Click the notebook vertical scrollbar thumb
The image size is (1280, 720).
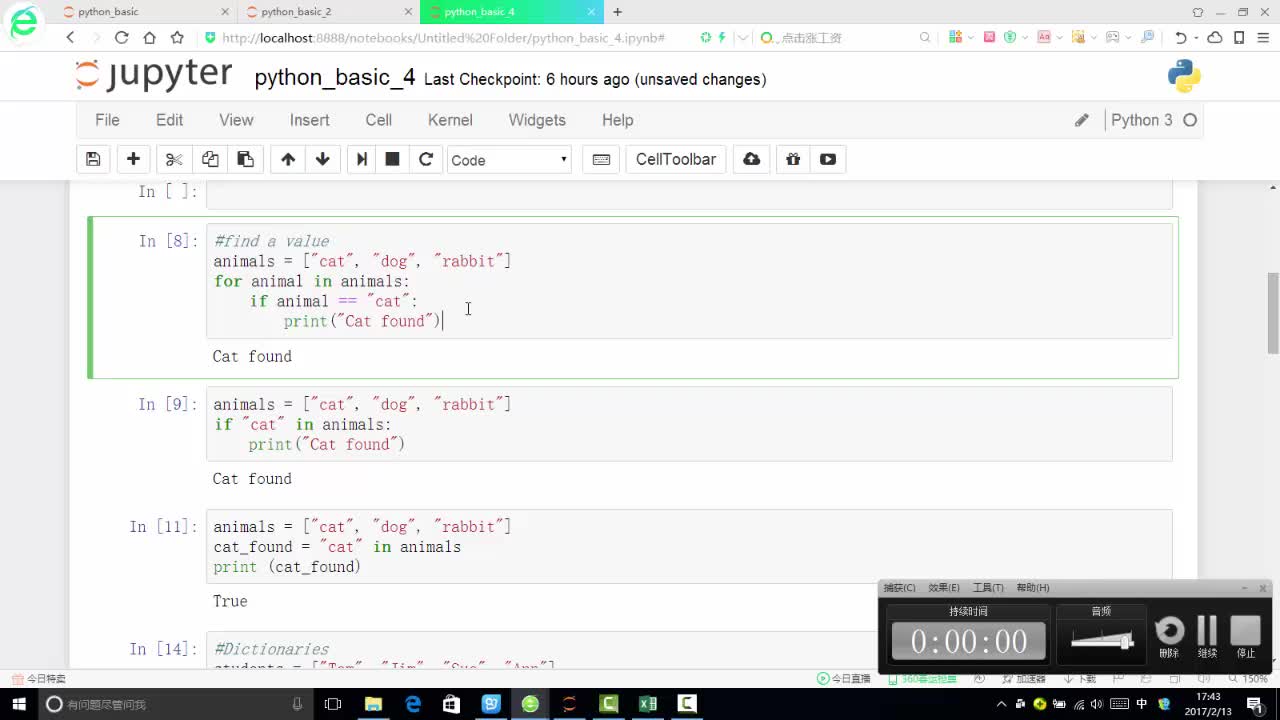coord(1273,313)
